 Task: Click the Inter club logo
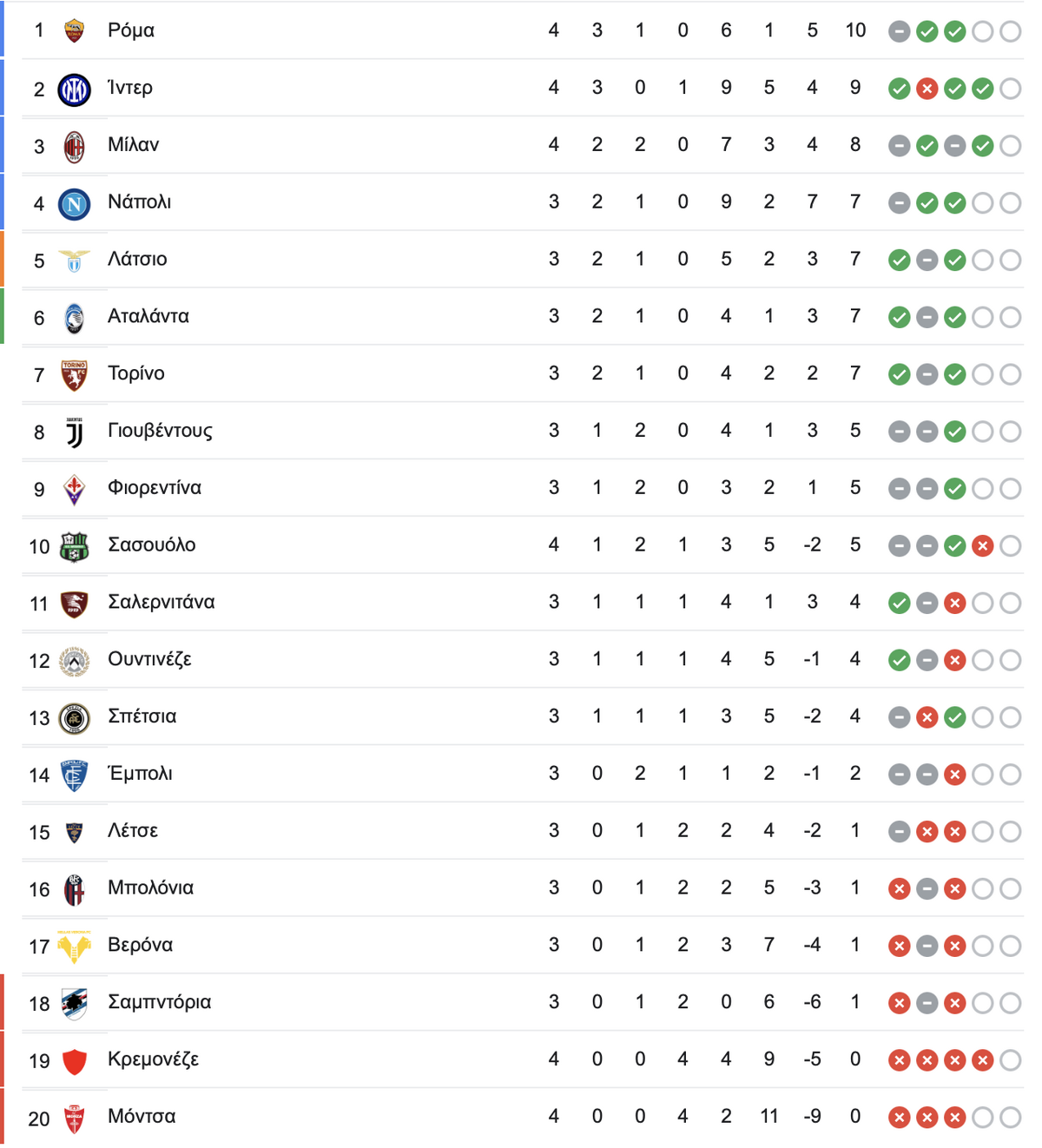(x=75, y=89)
